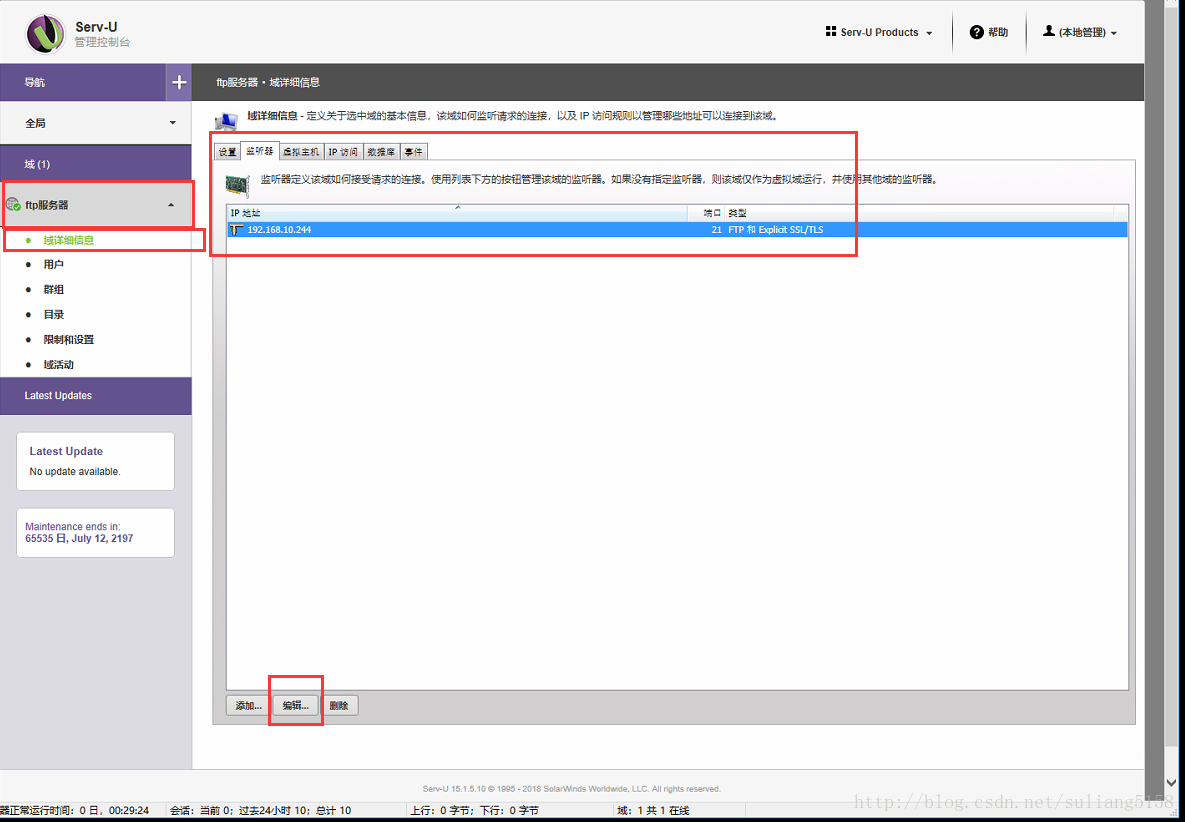1185x822 pixels.
Task: Click the listener icon in the 192.168.10.244 row
Action: [237, 230]
